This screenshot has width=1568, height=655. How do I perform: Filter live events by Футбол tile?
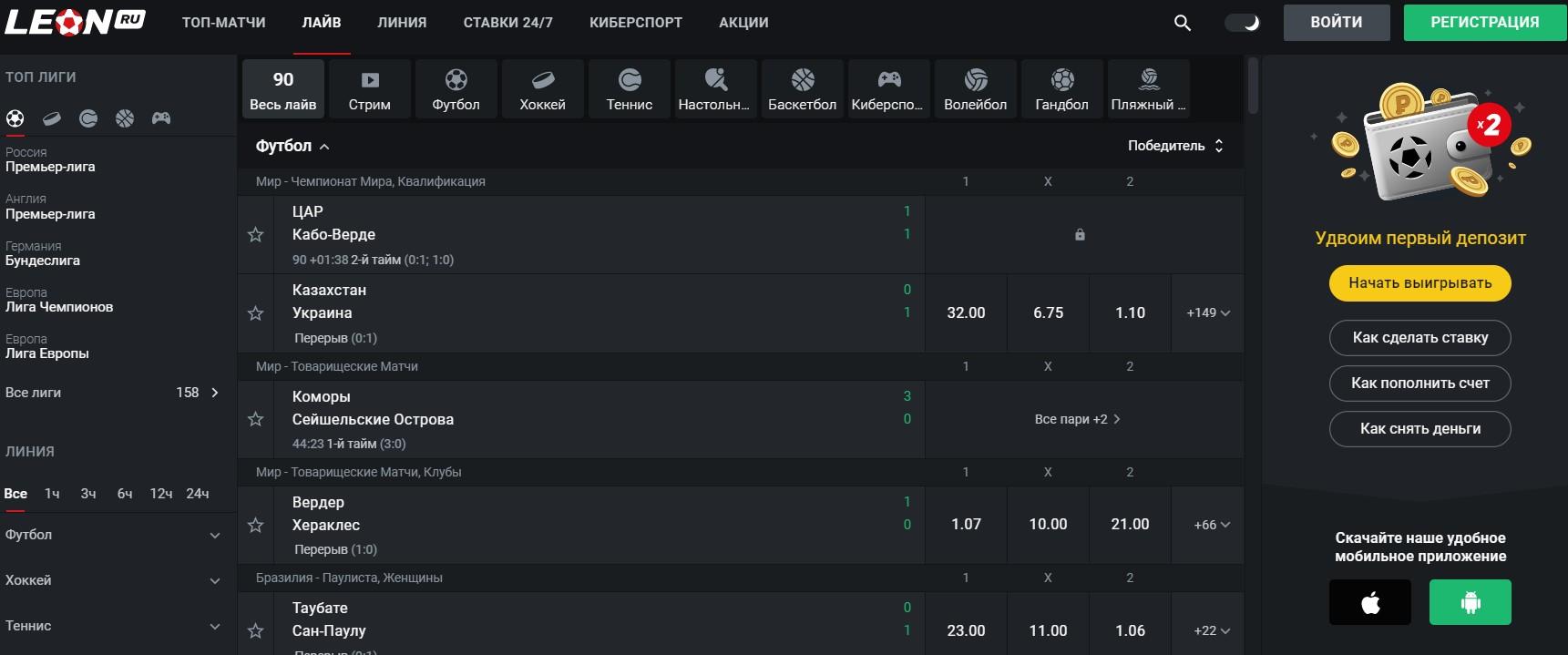456,89
